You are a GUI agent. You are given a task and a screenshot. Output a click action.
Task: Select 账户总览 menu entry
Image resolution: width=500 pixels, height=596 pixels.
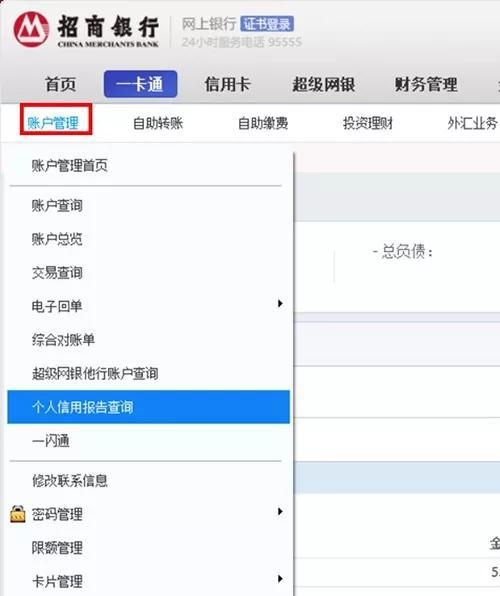57,239
